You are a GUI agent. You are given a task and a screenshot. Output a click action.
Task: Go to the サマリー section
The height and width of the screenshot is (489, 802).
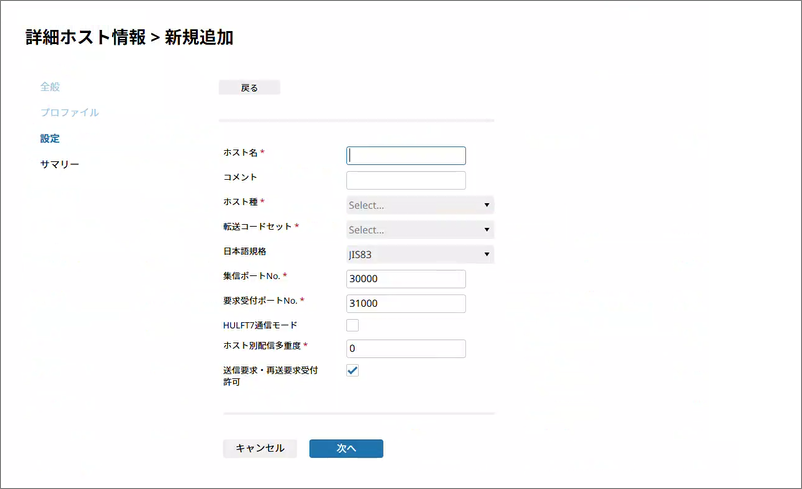click(x=59, y=164)
